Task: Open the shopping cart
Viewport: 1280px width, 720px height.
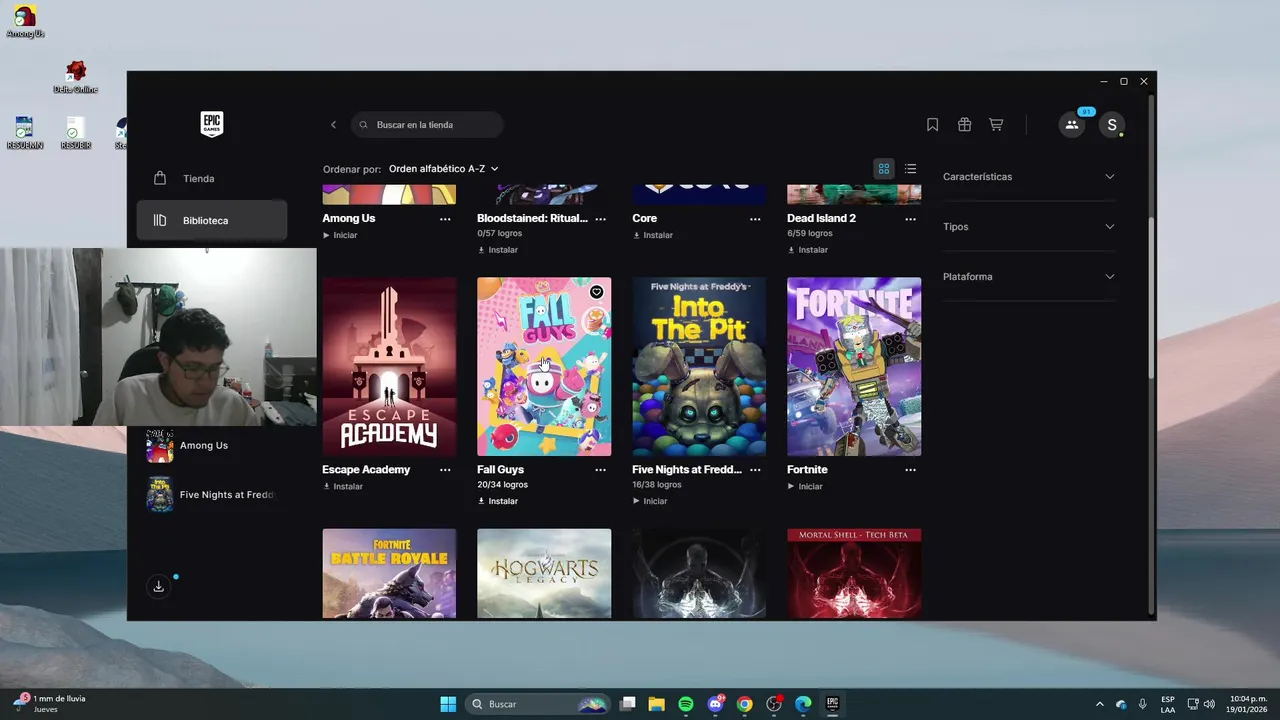Action: coord(996,125)
